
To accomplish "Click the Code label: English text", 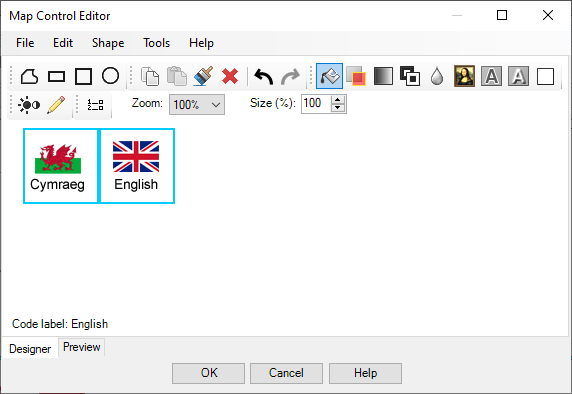I will click(60, 324).
